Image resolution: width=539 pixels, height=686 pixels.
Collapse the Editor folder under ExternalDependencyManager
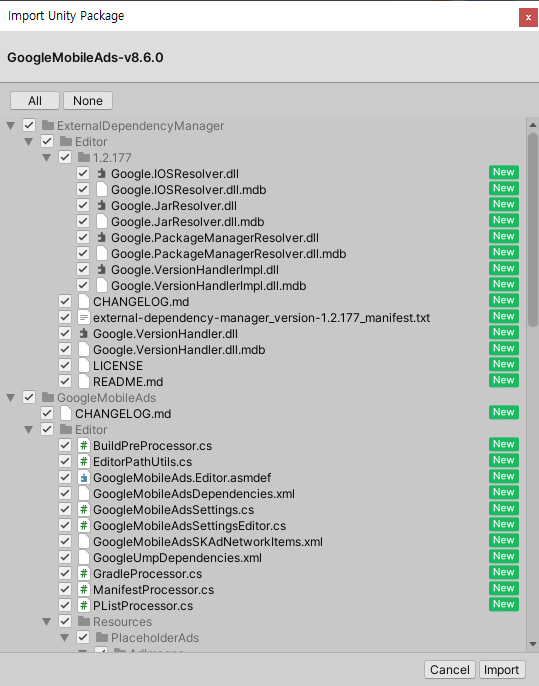click(x=29, y=142)
